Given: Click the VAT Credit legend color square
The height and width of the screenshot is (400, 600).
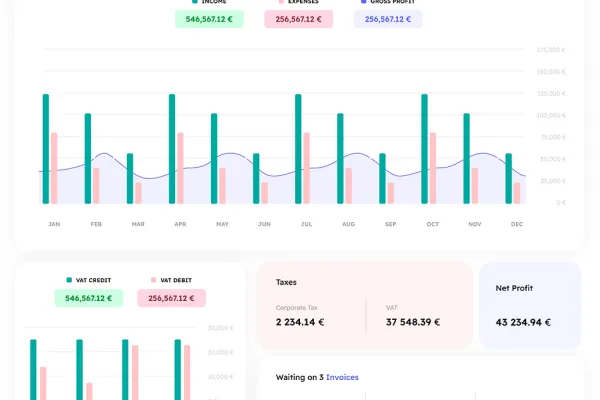Looking at the screenshot, I should pyautogui.click(x=69, y=280).
